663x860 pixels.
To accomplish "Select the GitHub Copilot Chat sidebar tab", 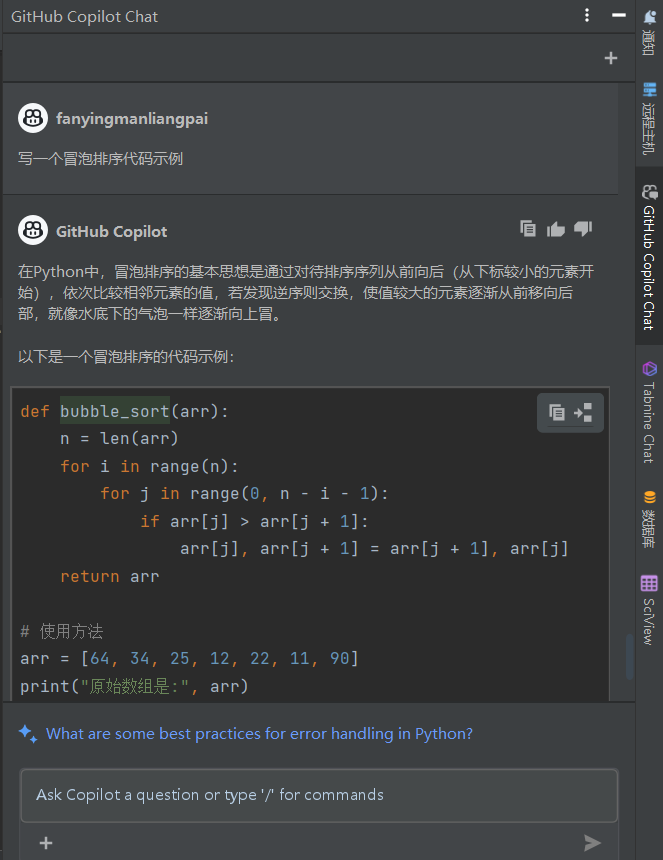I will pos(649,257).
